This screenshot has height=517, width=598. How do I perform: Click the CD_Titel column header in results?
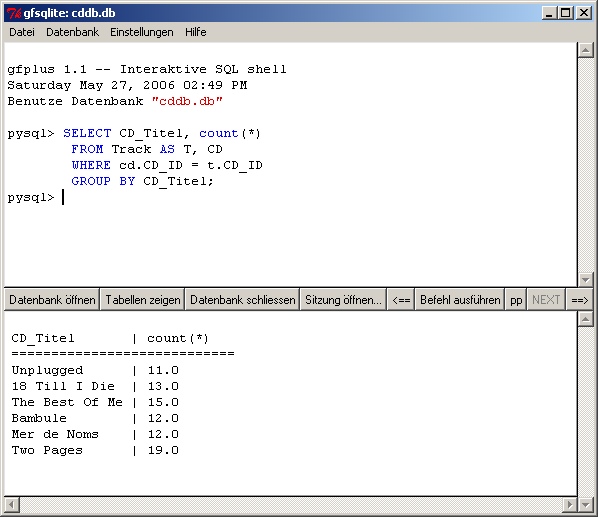[43, 338]
